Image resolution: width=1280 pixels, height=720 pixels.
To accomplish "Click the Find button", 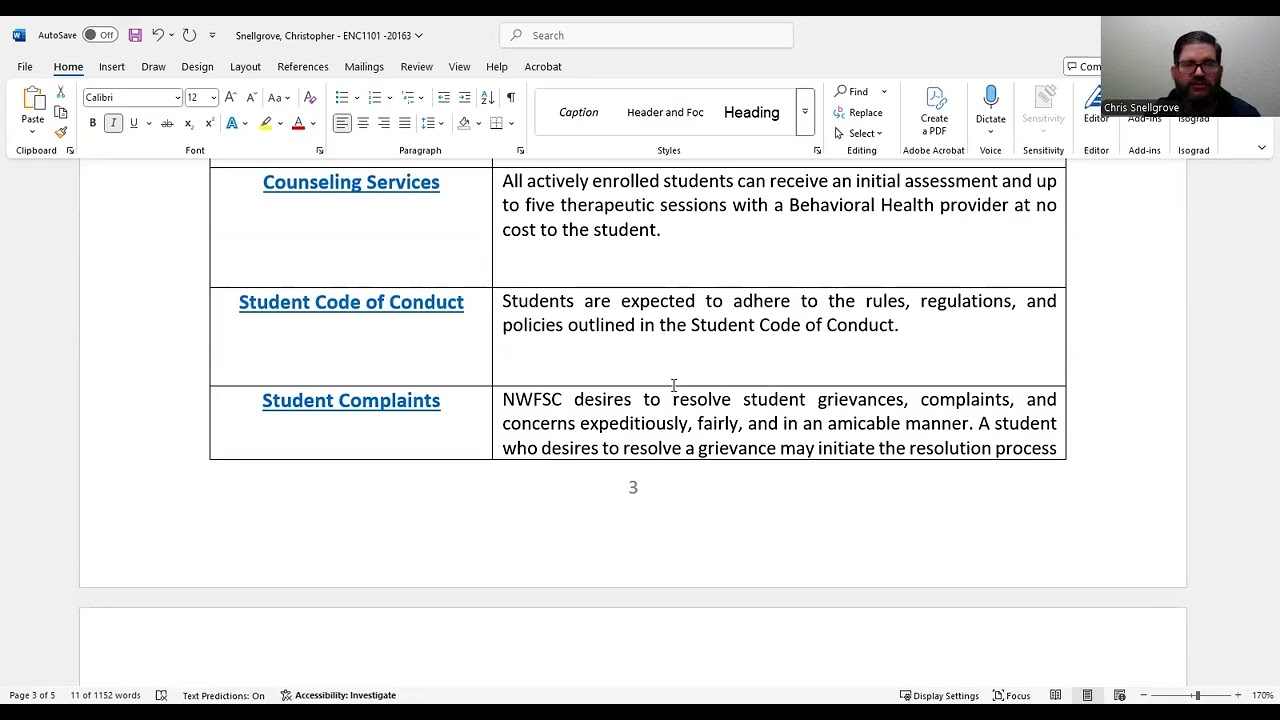I will click(852, 91).
